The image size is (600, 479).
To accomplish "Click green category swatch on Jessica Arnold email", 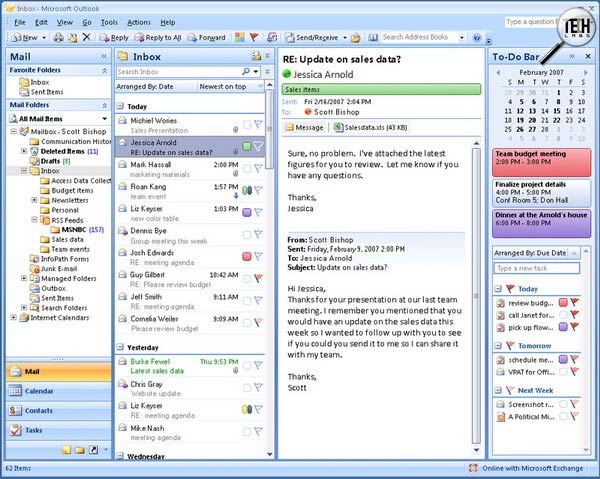I will [x=247, y=147].
